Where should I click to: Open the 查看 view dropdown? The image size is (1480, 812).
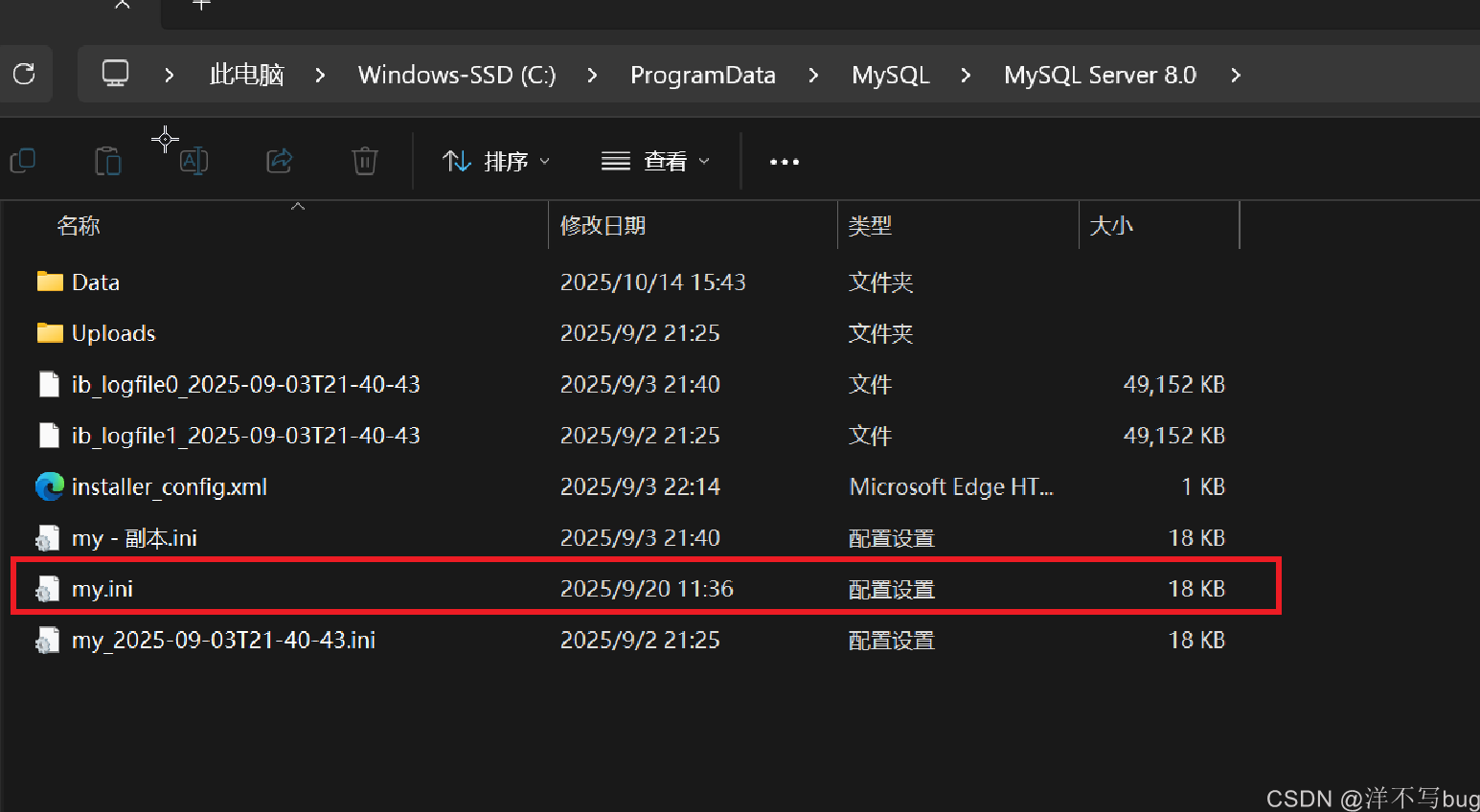656,161
